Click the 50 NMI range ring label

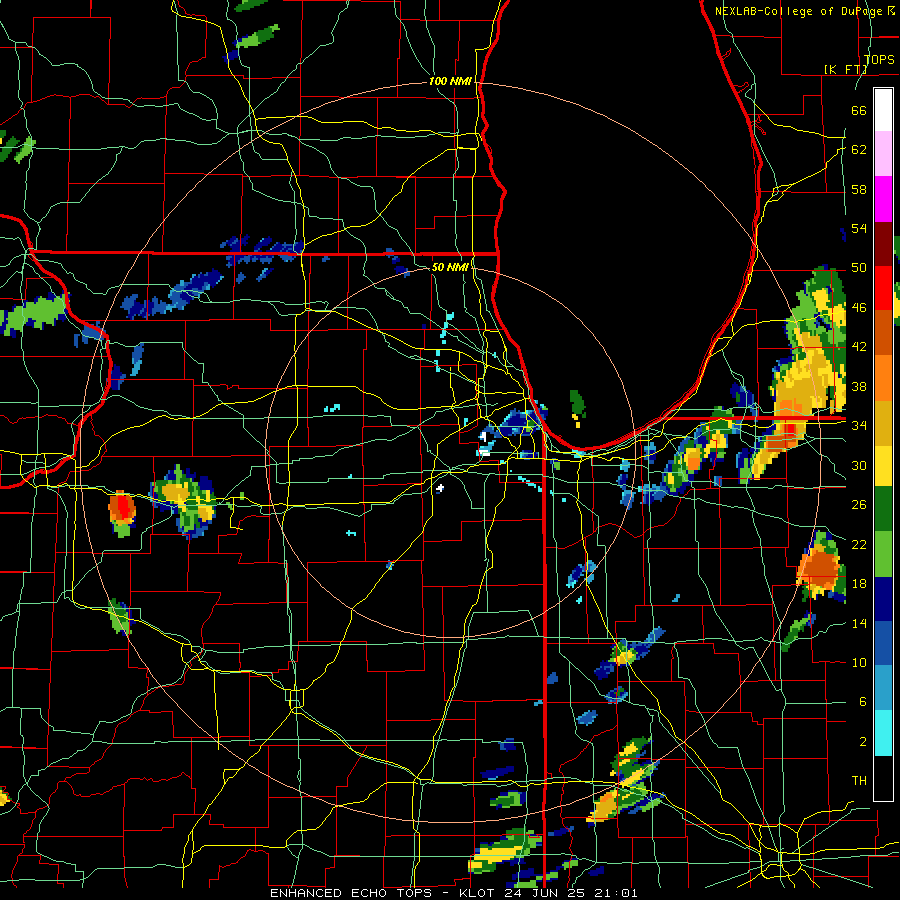[x=450, y=267]
